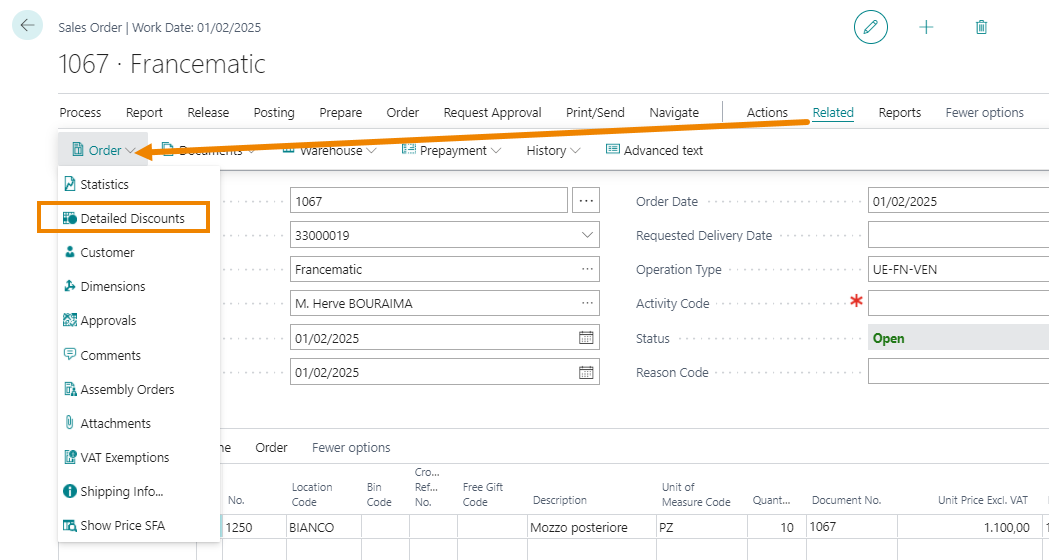Click the back arrow icon
1049x560 pixels.
(27, 26)
